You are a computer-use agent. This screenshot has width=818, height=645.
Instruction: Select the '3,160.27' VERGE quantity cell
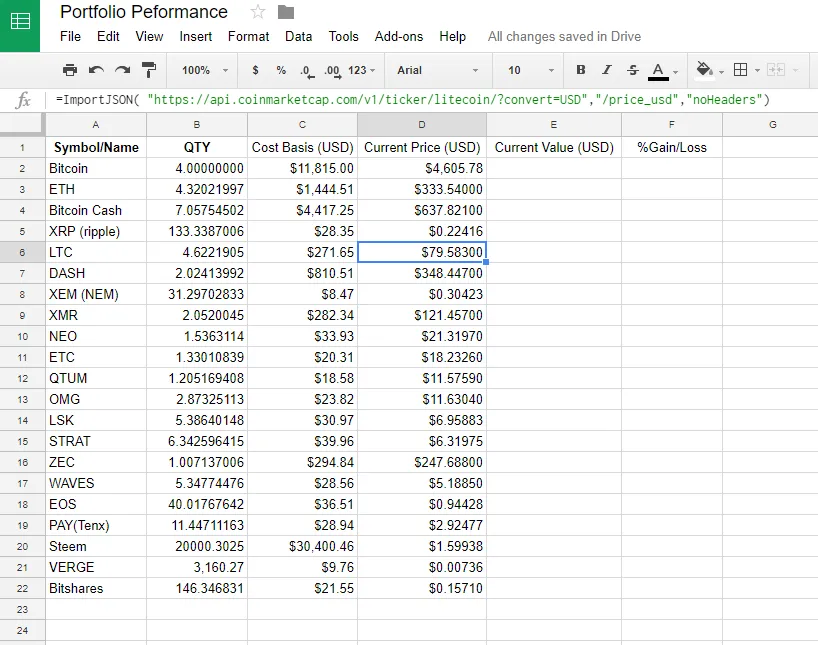(197, 567)
